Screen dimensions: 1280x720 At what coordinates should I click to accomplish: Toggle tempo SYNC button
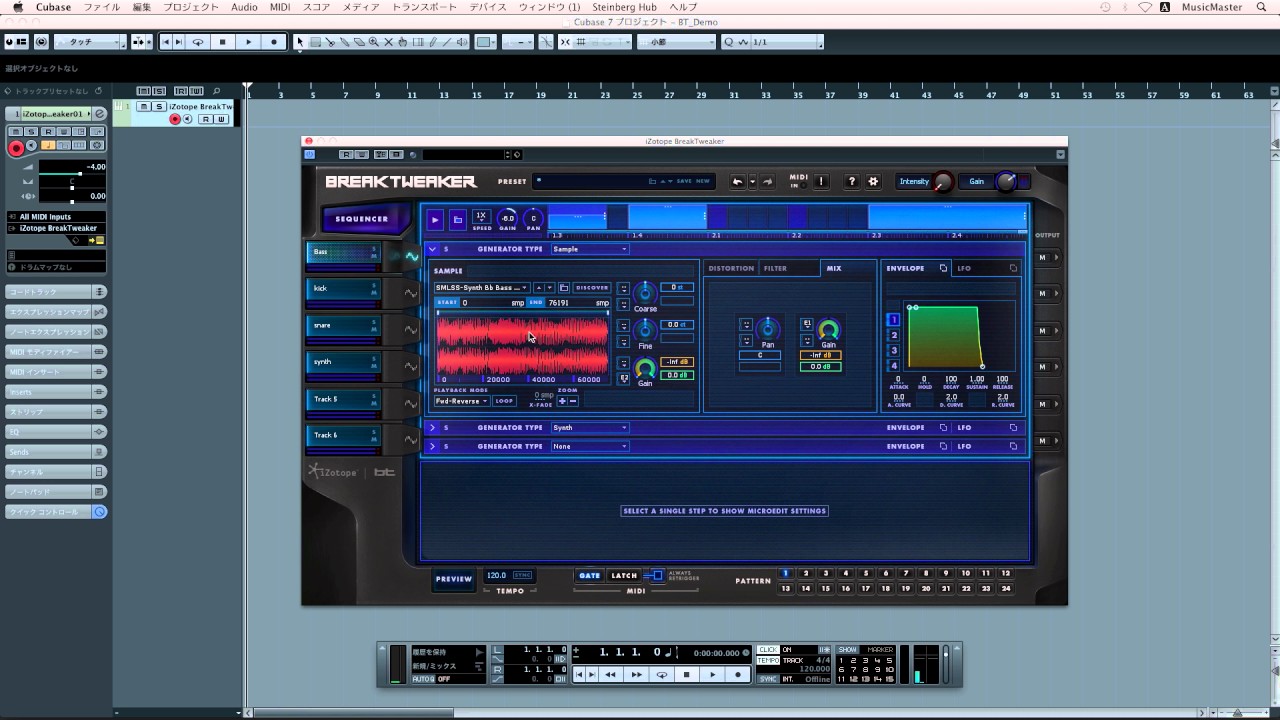523,575
